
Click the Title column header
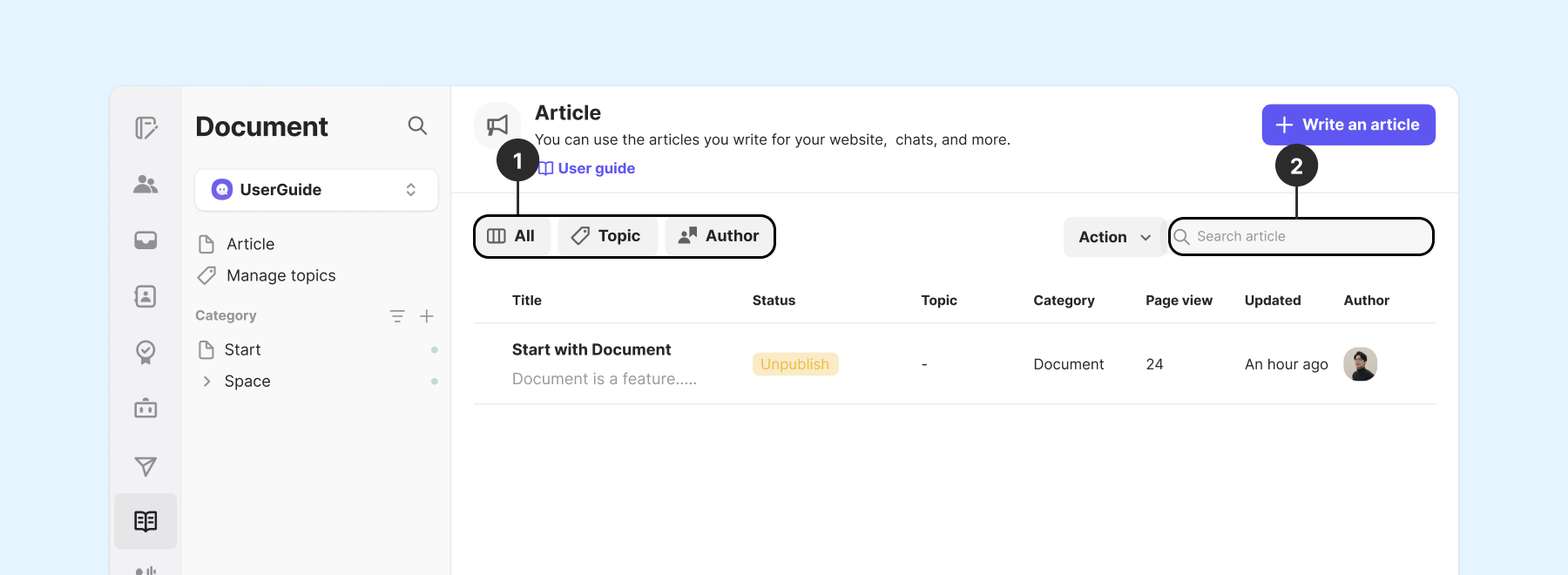[527, 301]
